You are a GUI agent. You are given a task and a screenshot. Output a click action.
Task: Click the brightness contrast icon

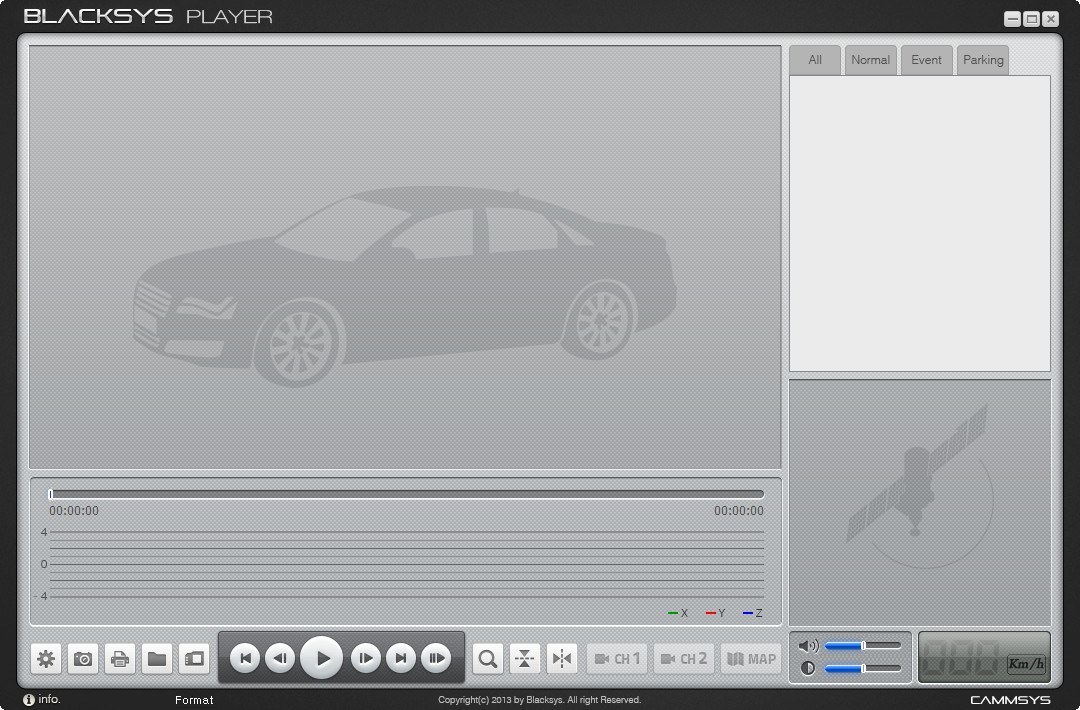click(808, 668)
